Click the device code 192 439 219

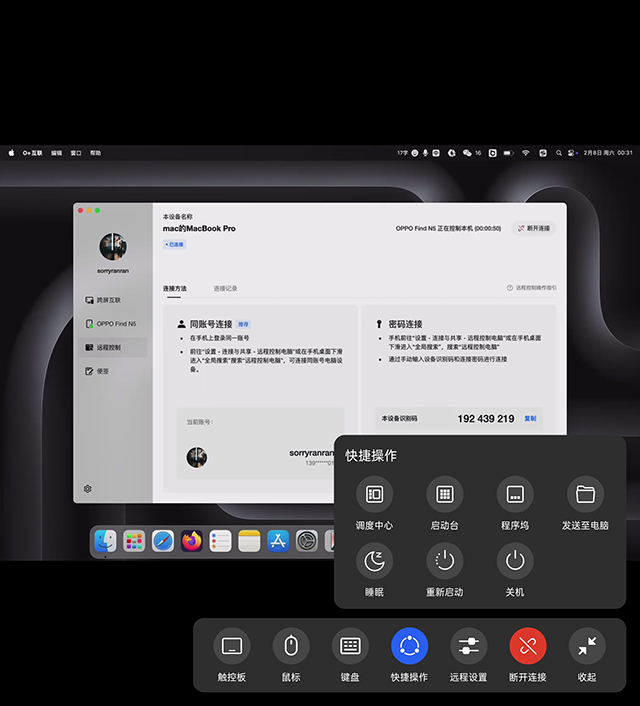click(x=486, y=419)
